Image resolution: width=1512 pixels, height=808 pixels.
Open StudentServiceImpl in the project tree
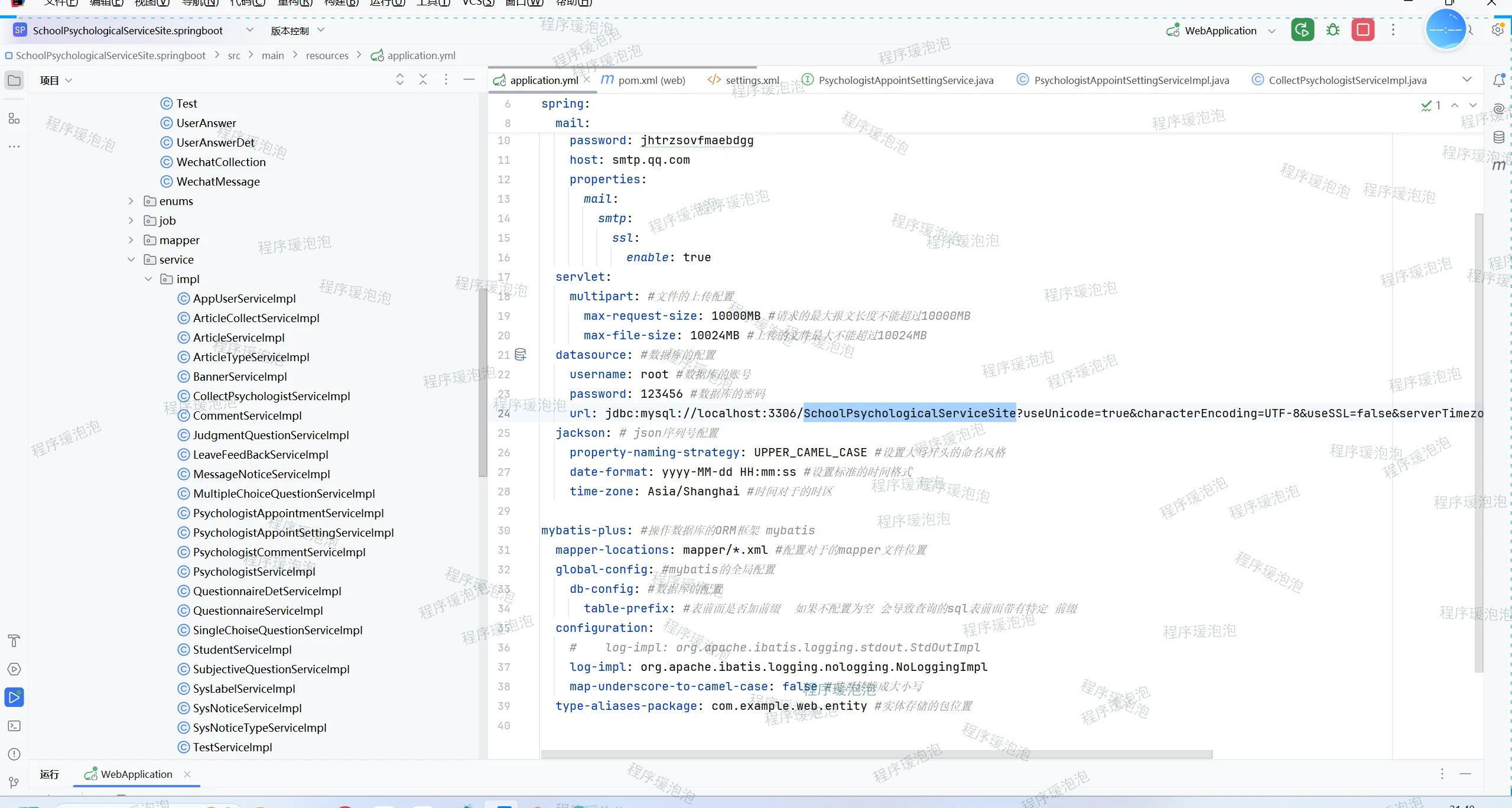(242, 650)
